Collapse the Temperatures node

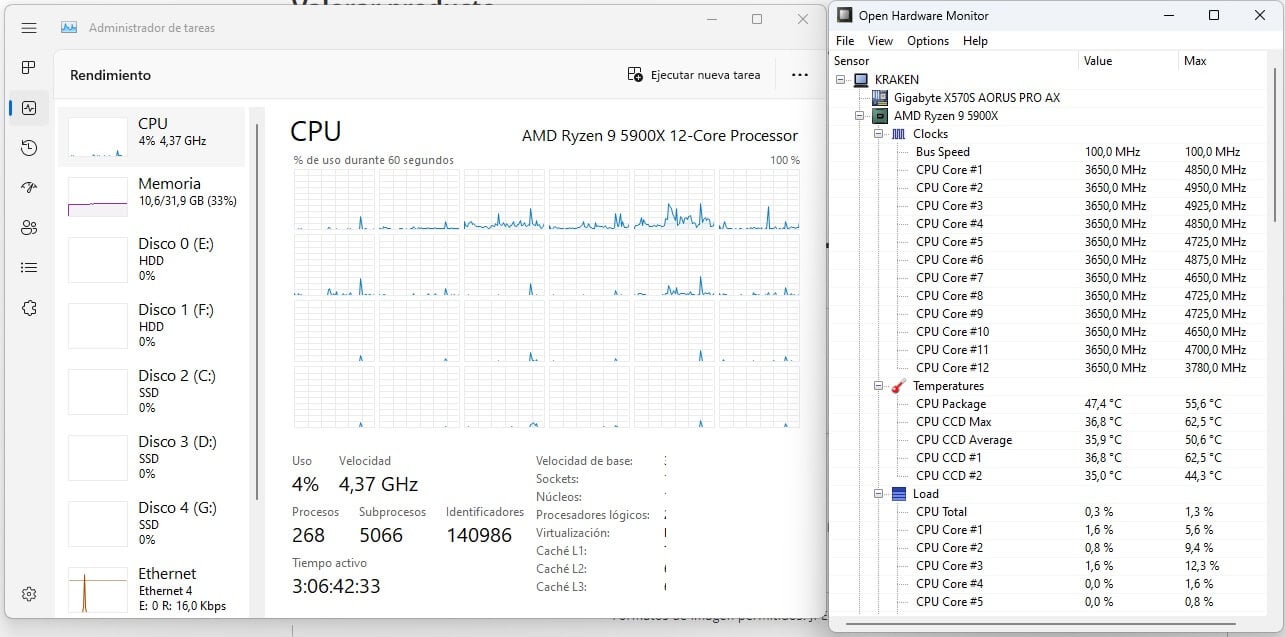pos(879,386)
